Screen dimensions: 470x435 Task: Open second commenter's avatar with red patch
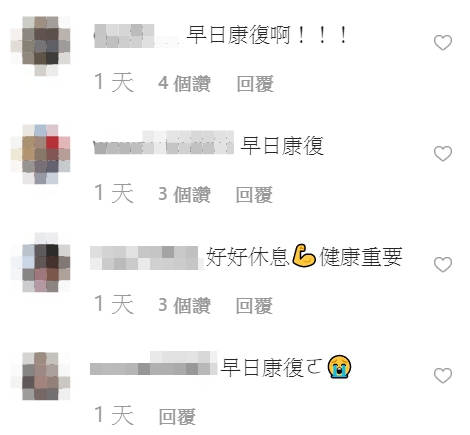pyautogui.click(x=40, y=154)
